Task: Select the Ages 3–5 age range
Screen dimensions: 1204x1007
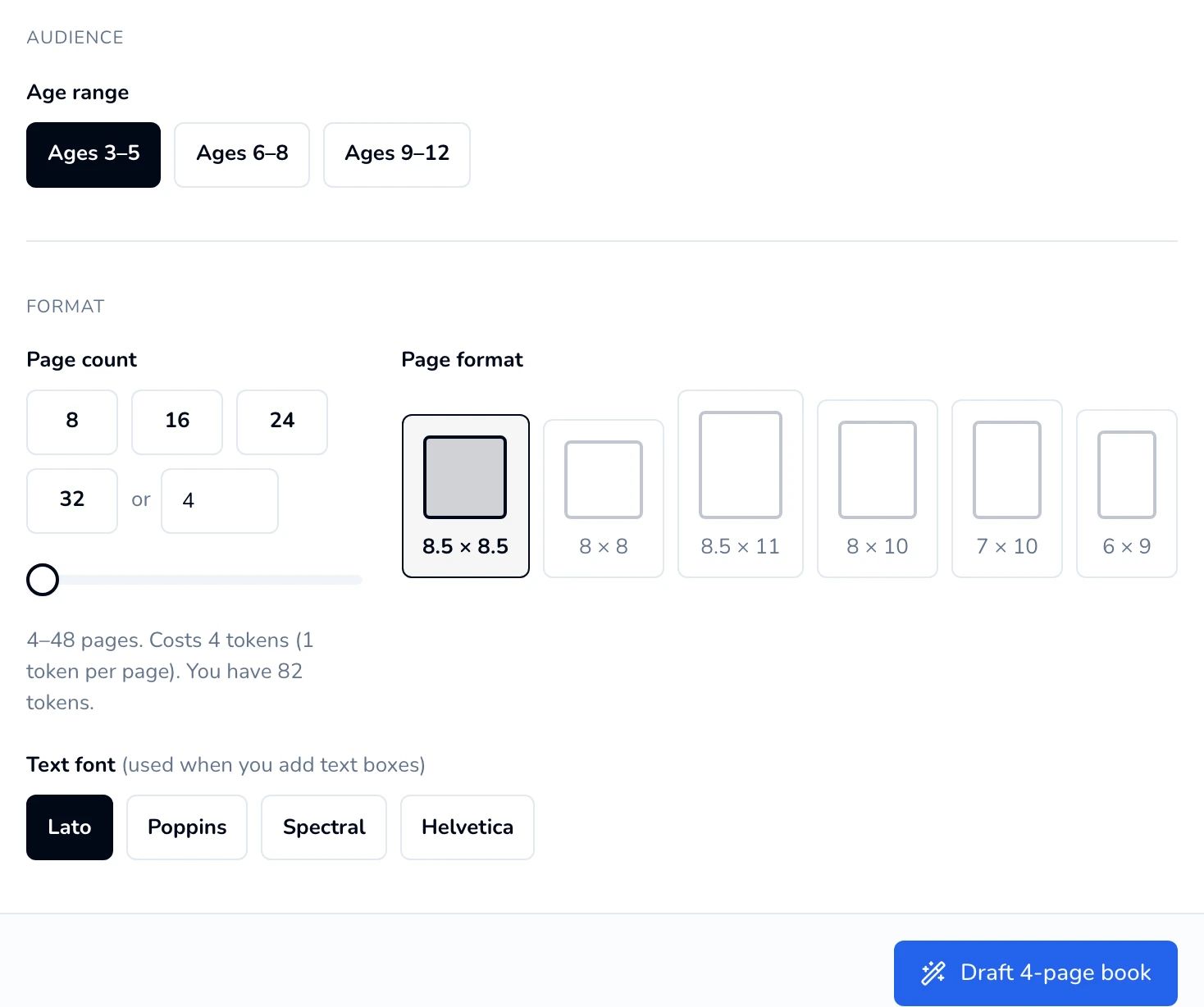Action: [93, 155]
